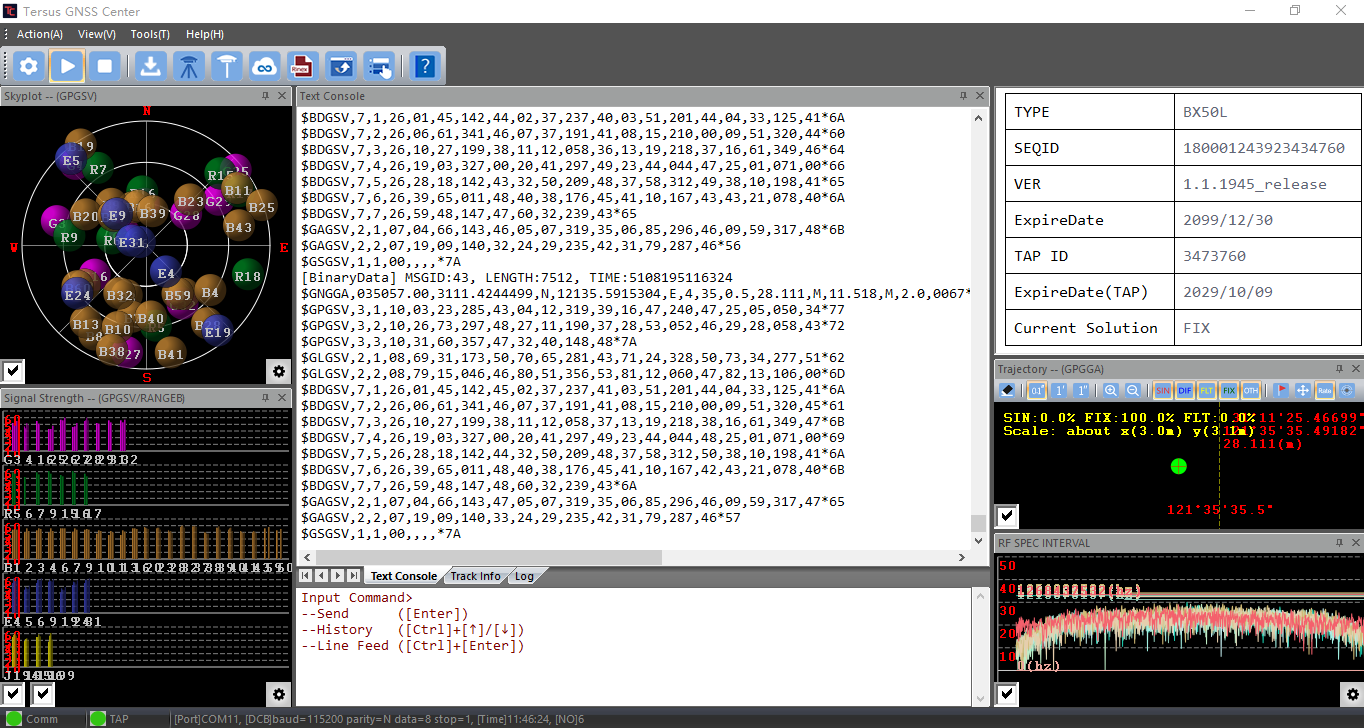Jump to first tab with navigation arrow
The width and height of the screenshot is (1364, 728).
click(x=306, y=575)
